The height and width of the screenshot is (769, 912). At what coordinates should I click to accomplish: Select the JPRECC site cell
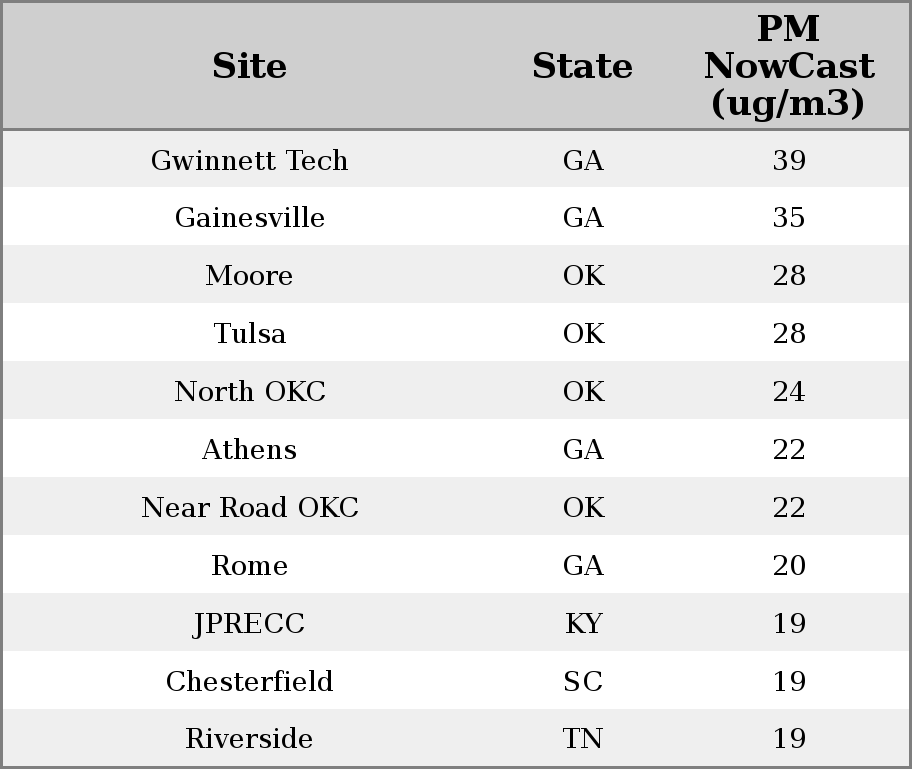click(249, 624)
